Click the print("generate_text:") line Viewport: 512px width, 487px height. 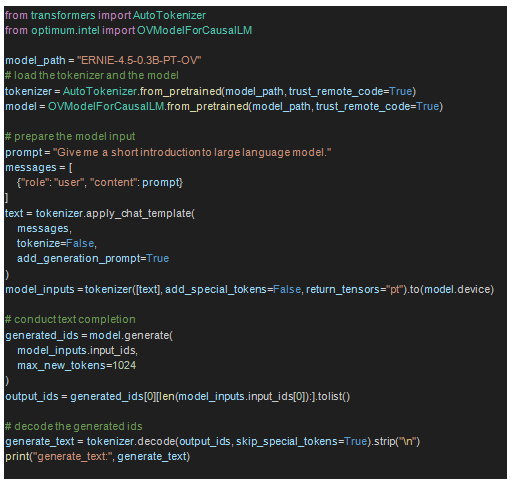tap(97, 457)
